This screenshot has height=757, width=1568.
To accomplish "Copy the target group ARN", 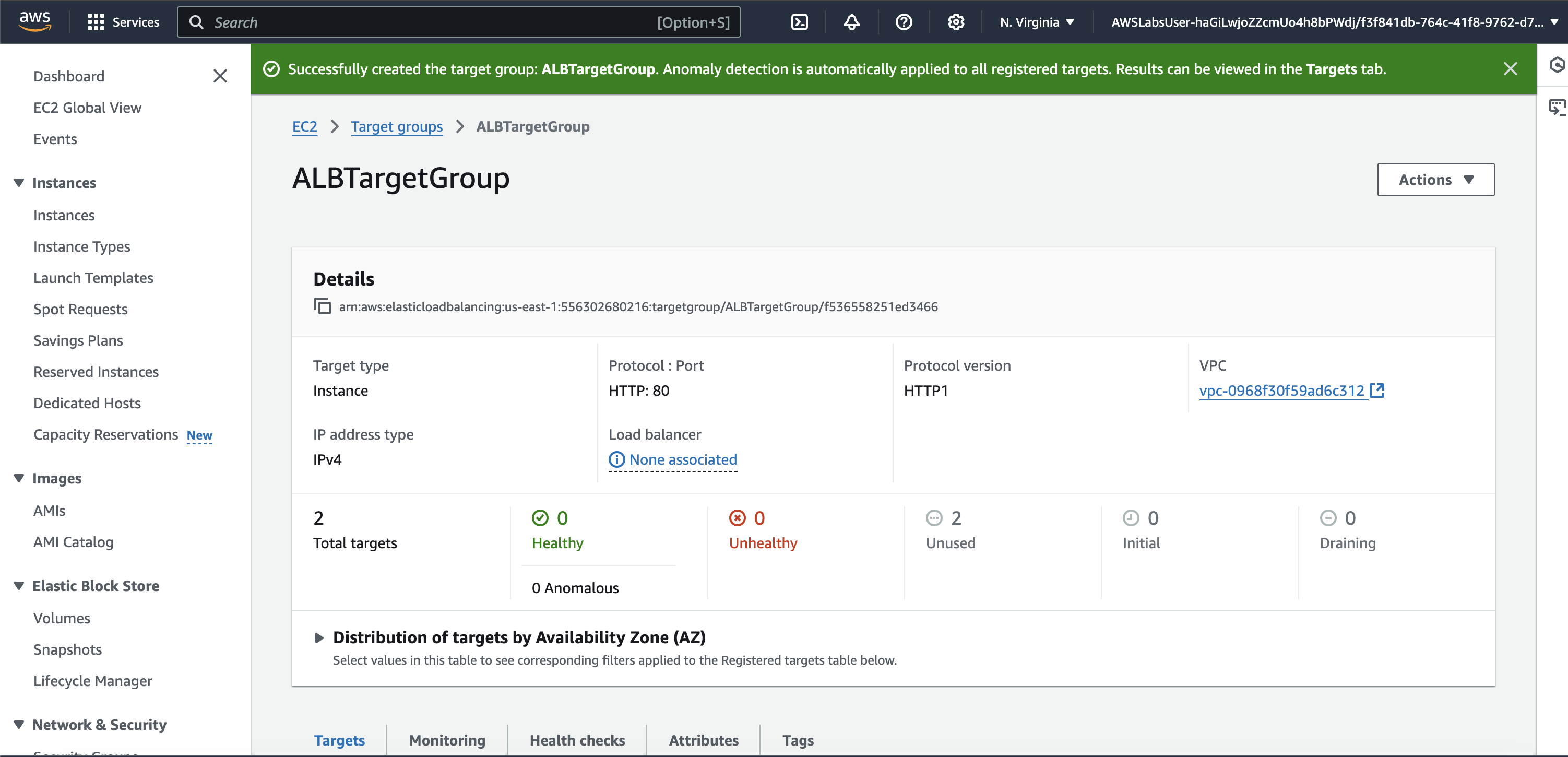I will pyautogui.click(x=322, y=306).
